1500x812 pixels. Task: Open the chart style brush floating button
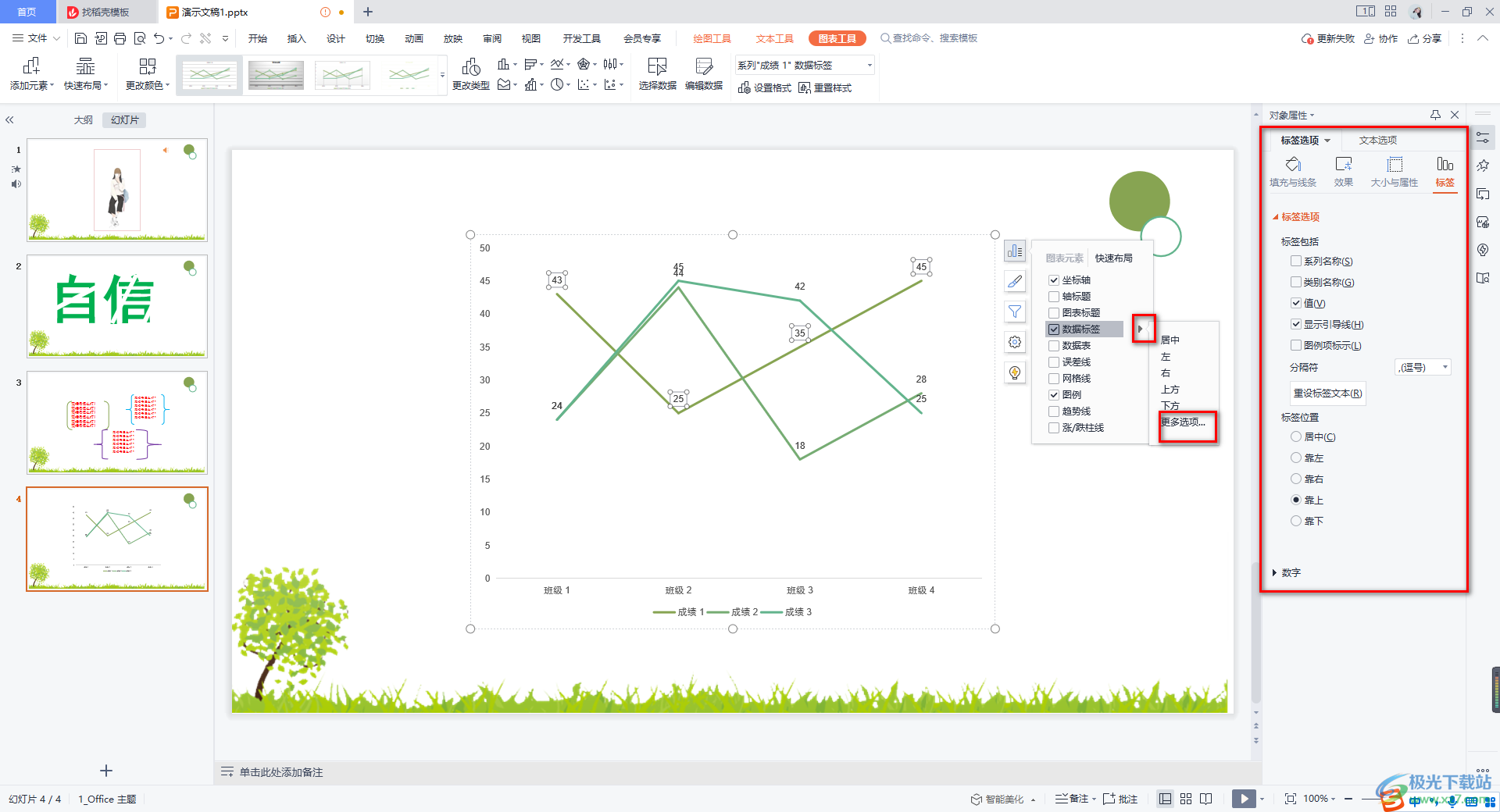tap(1015, 281)
